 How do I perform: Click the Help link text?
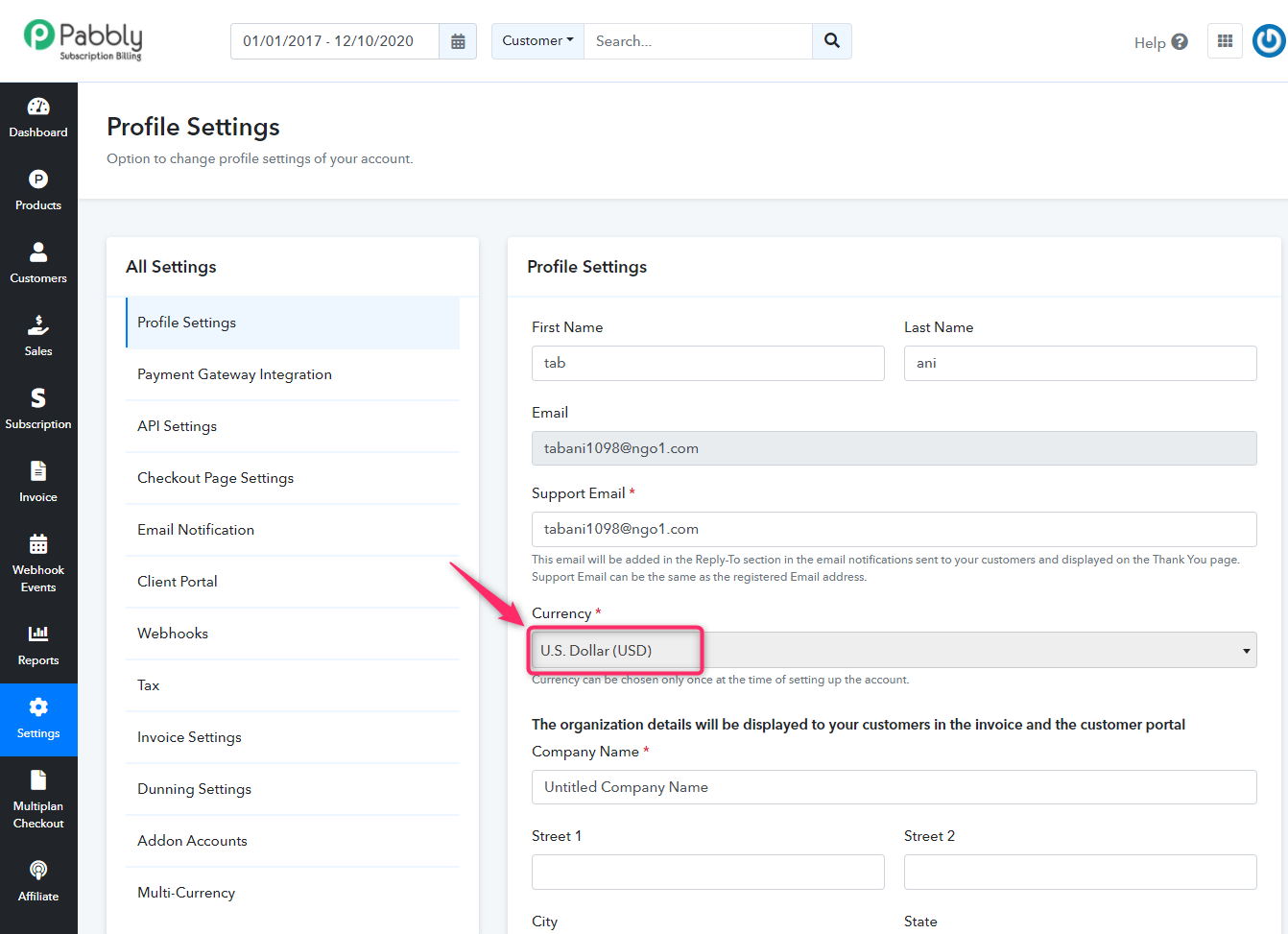pos(1150,42)
